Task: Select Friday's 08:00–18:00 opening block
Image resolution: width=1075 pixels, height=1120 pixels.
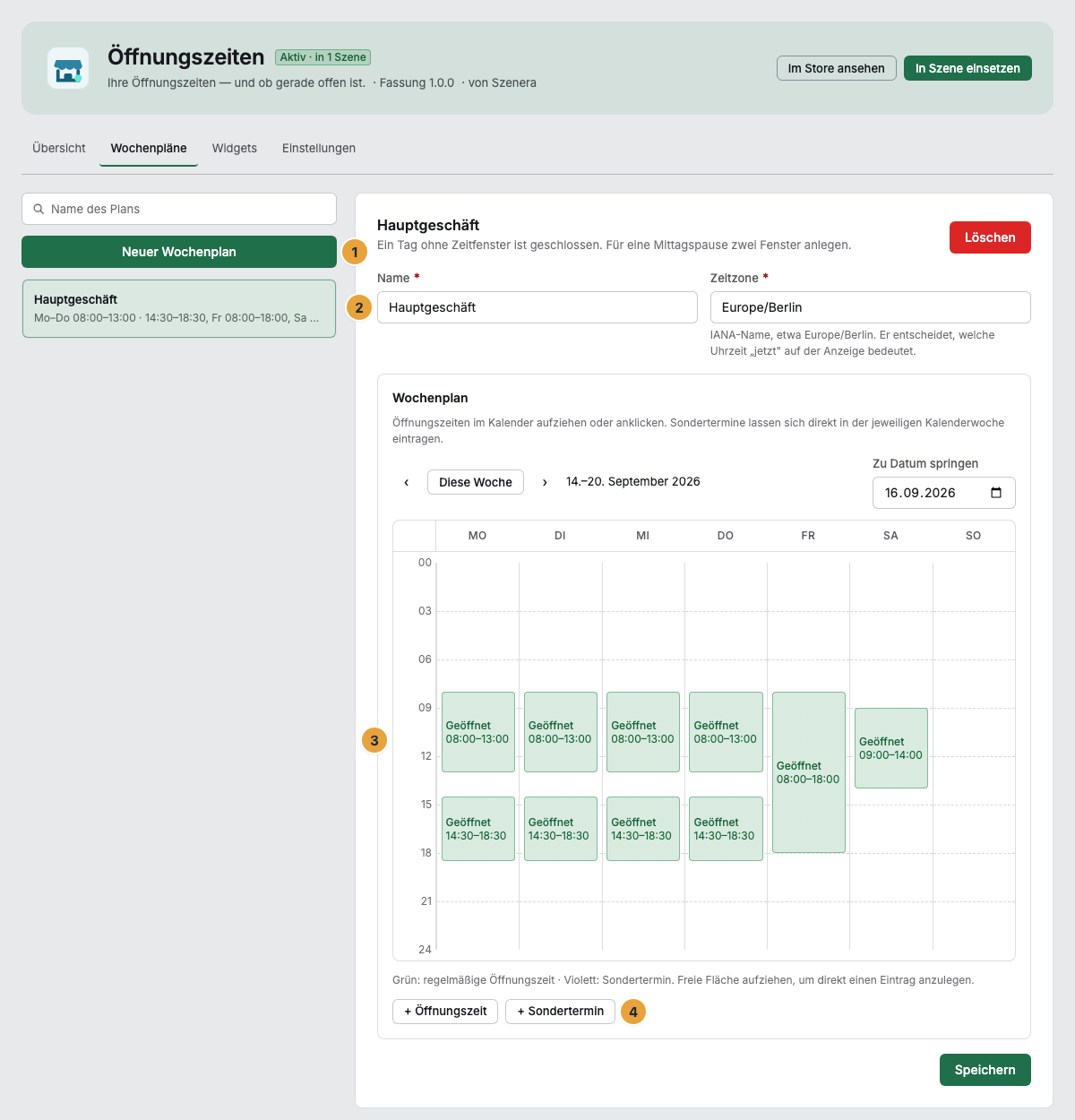Action: (x=809, y=772)
